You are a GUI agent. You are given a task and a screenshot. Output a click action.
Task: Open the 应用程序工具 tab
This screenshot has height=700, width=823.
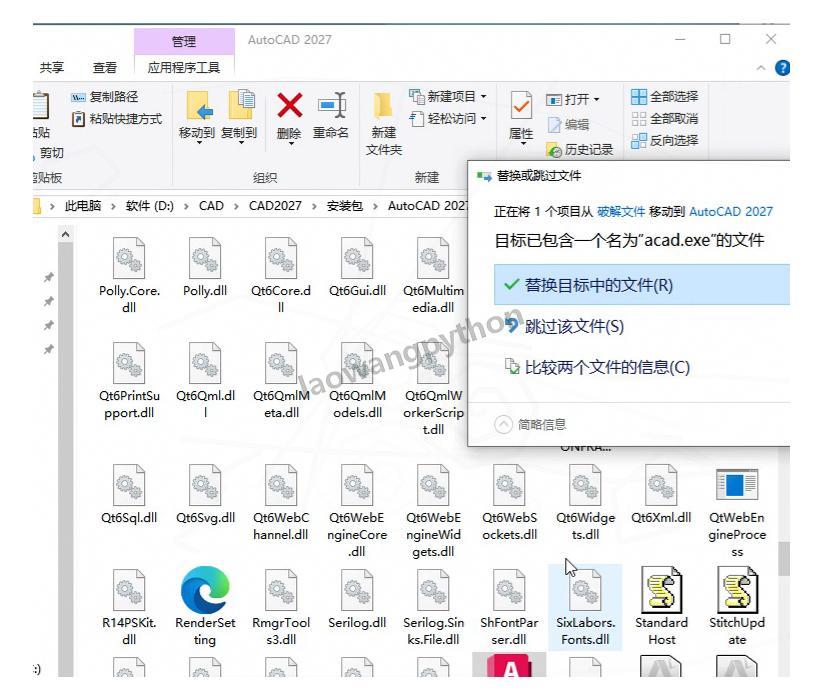(x=184, y=68)
